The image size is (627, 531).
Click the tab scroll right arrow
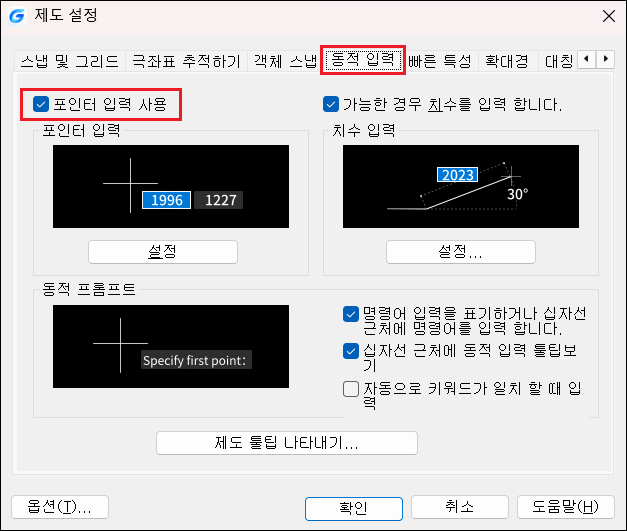pos(605,59)
